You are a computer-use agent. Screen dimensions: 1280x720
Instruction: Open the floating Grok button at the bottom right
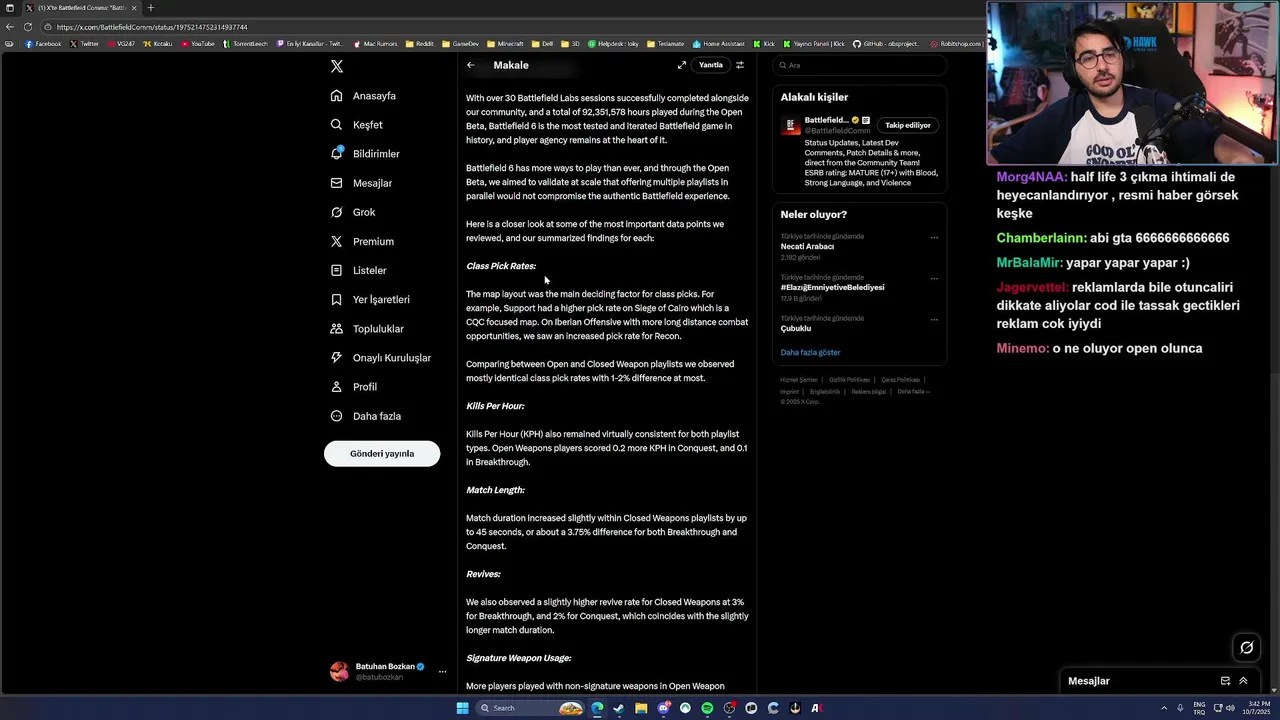[1246, 647]
